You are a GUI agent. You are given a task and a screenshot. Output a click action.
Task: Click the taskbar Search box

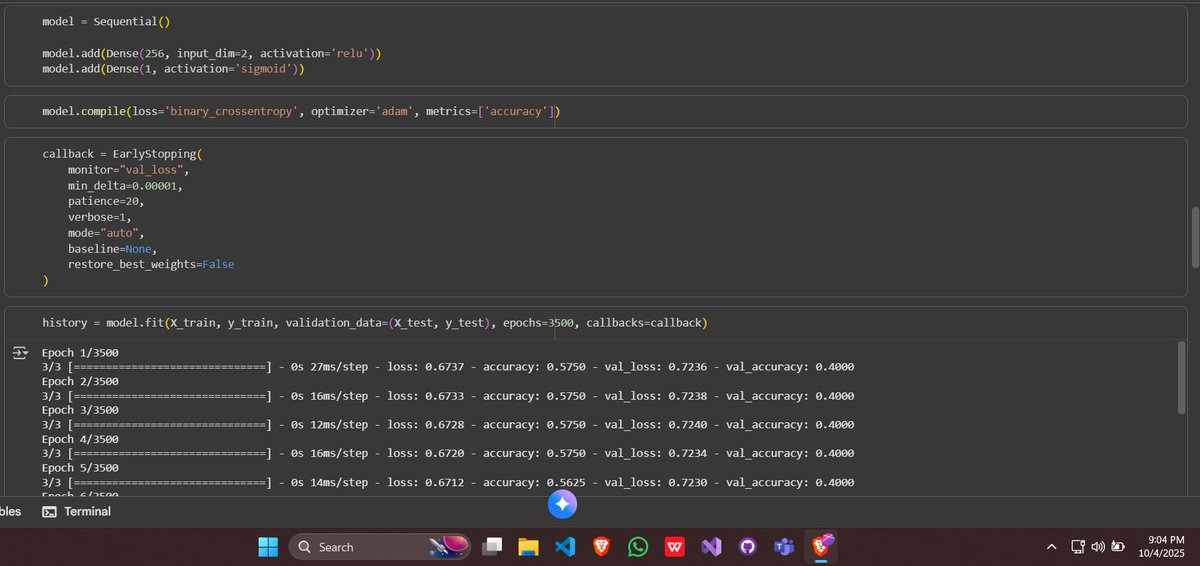(x=380, y=547)
